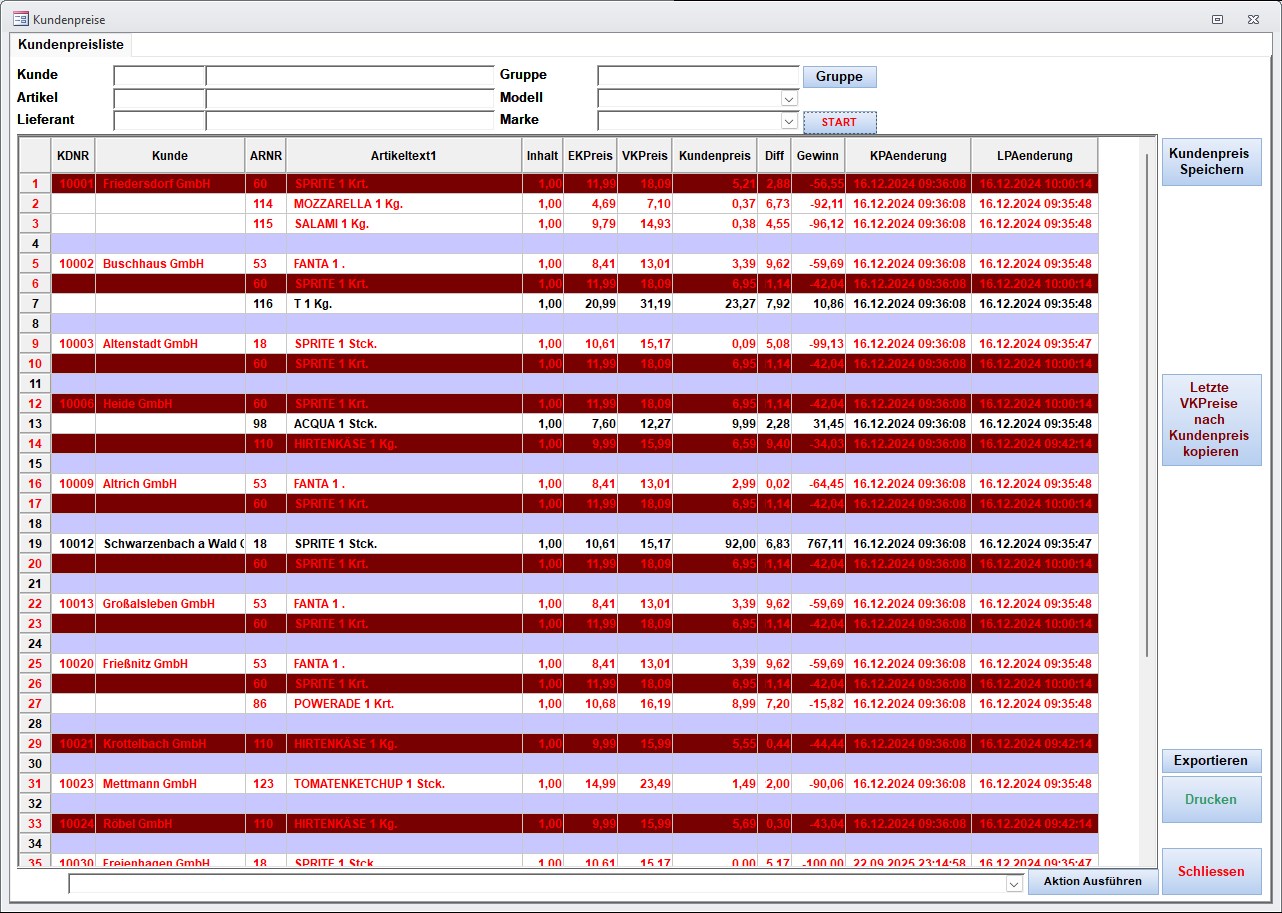Open the Kundenpreisliste tab
This screenshot has height=913, width=1282.
click(x=70, y=45)
